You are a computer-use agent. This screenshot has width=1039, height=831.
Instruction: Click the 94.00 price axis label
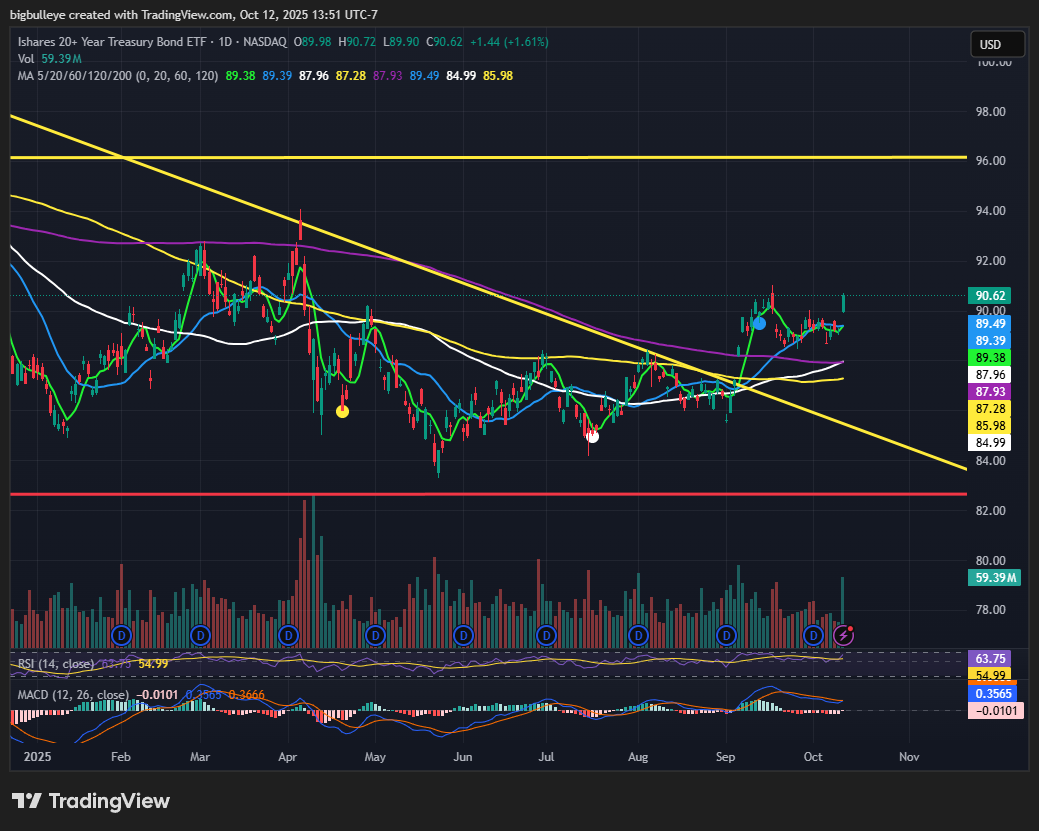click(x=991, y=211)
